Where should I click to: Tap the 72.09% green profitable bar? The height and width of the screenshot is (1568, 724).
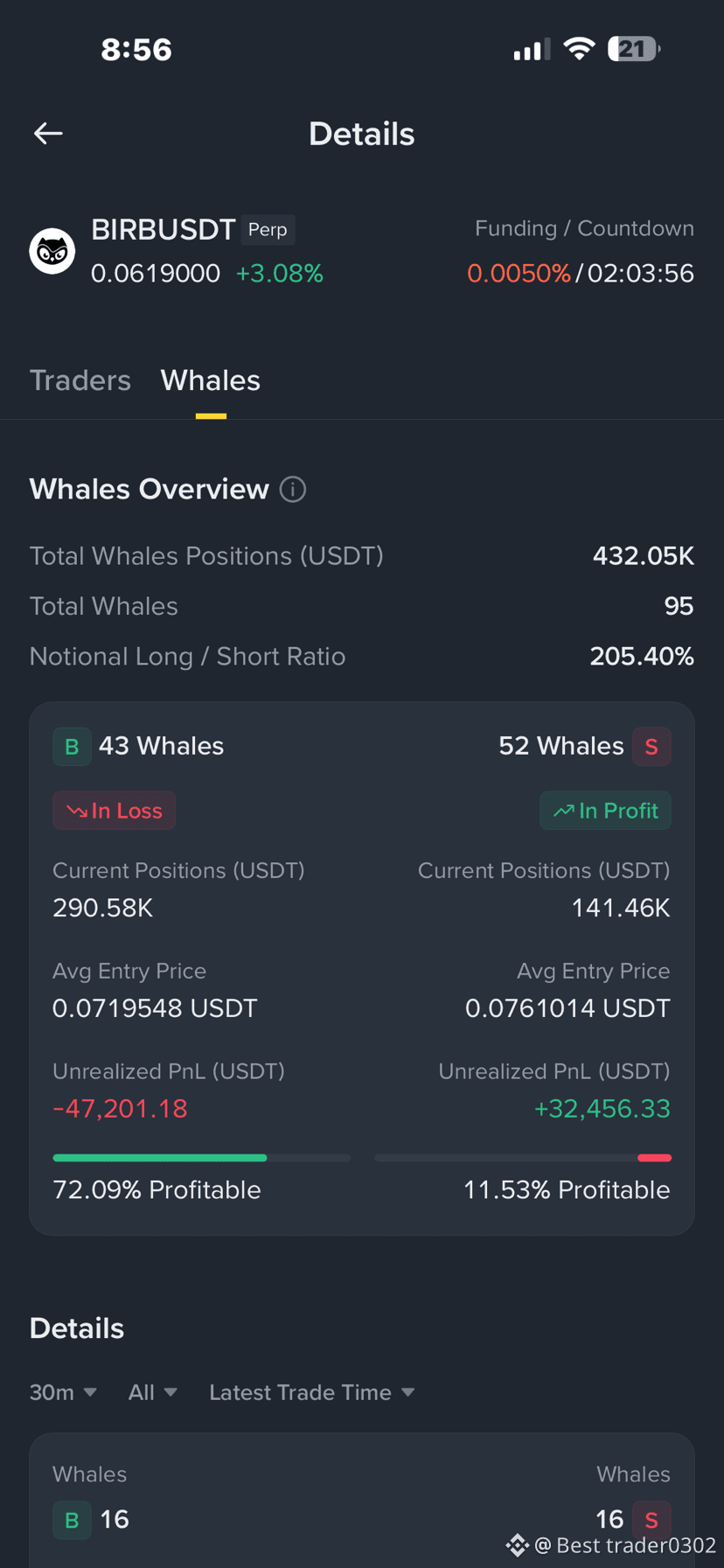pos(160,1158)
